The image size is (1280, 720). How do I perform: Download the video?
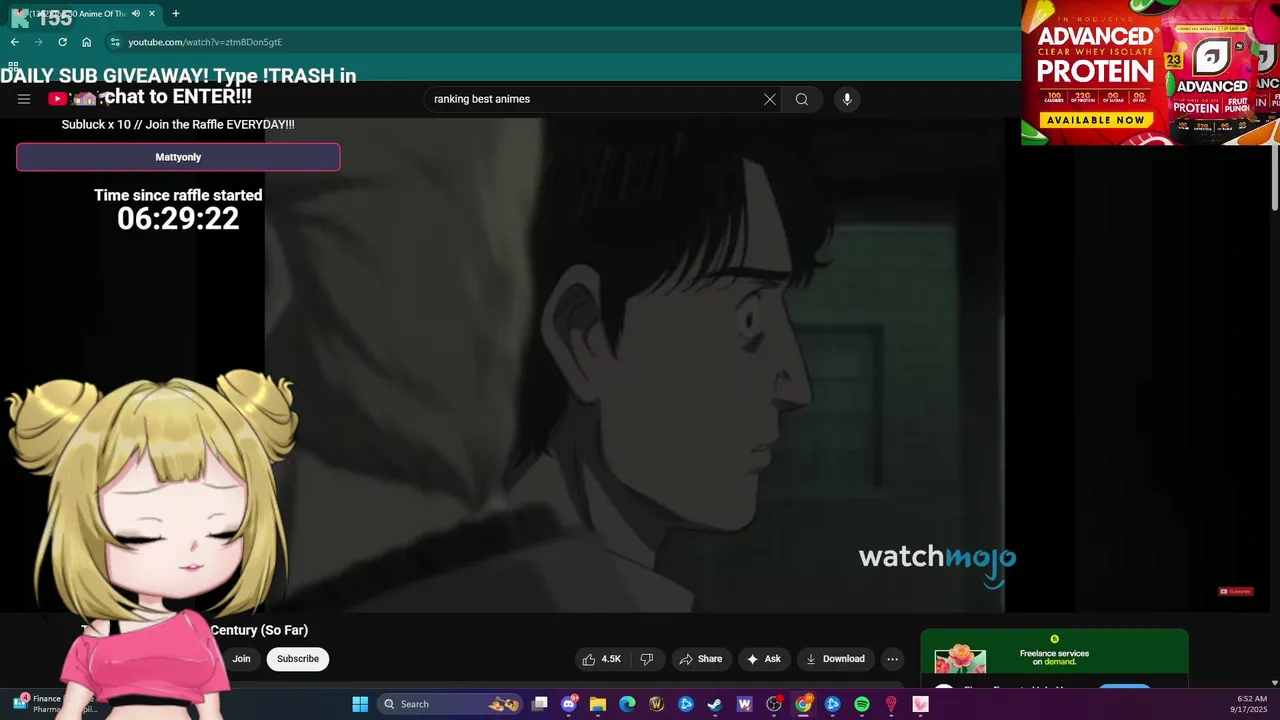pyautogui.click(x=835, y=659)
